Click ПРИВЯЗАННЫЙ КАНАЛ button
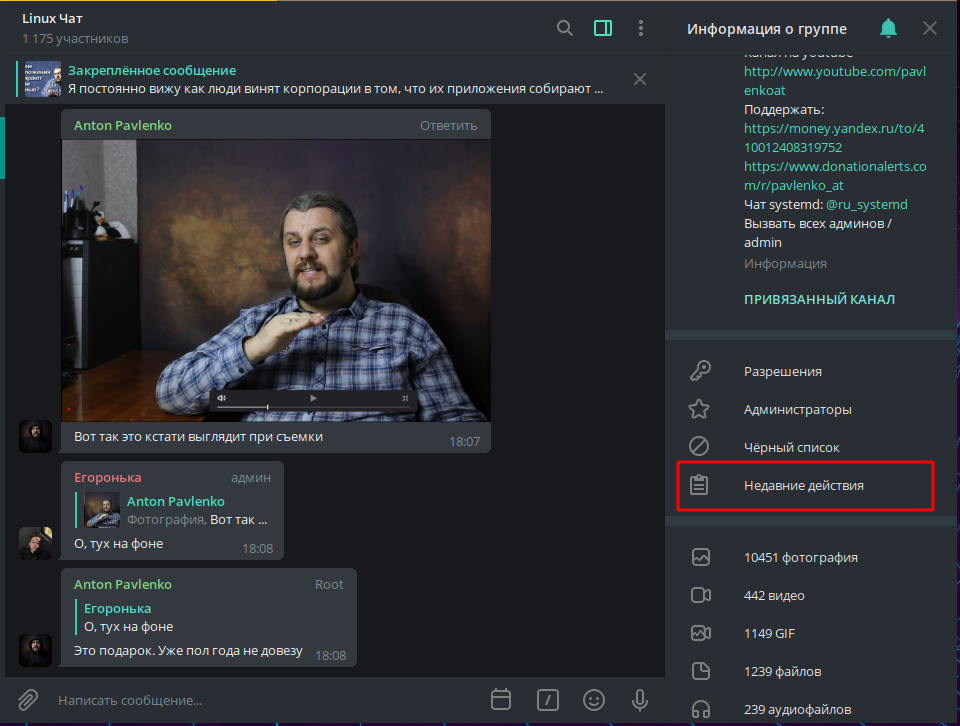The image size is (960, 726). pyautogui.click(x=819, y=299)
